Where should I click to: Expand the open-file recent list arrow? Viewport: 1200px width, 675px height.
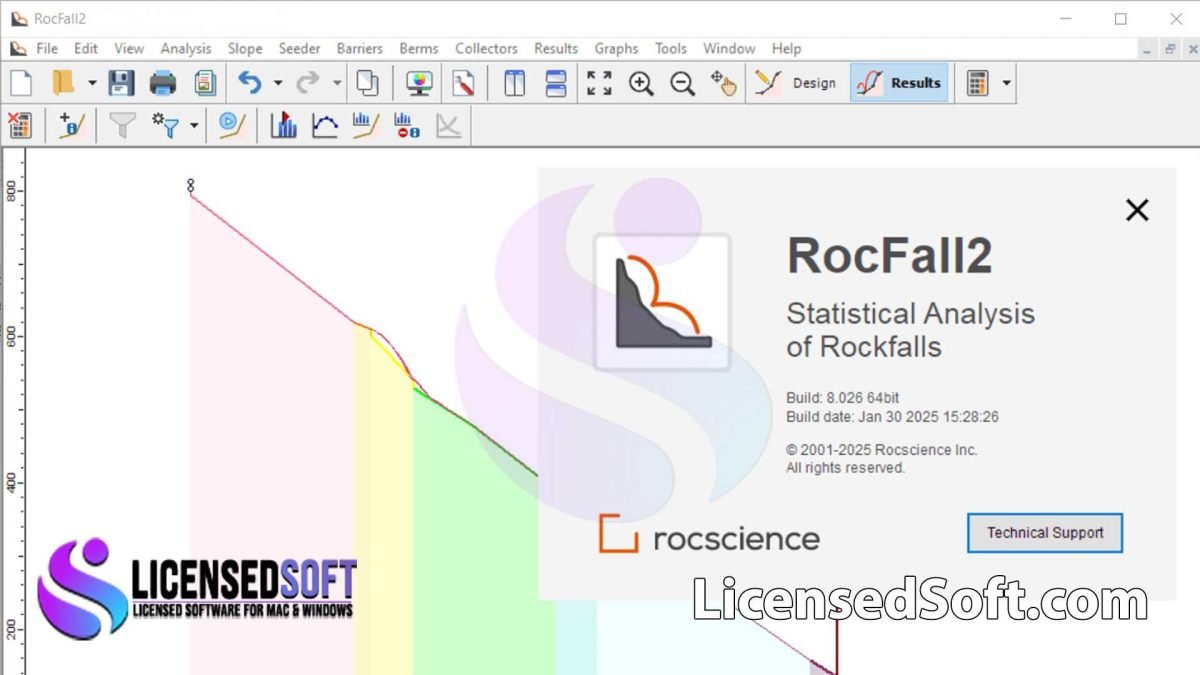point(91,83)
